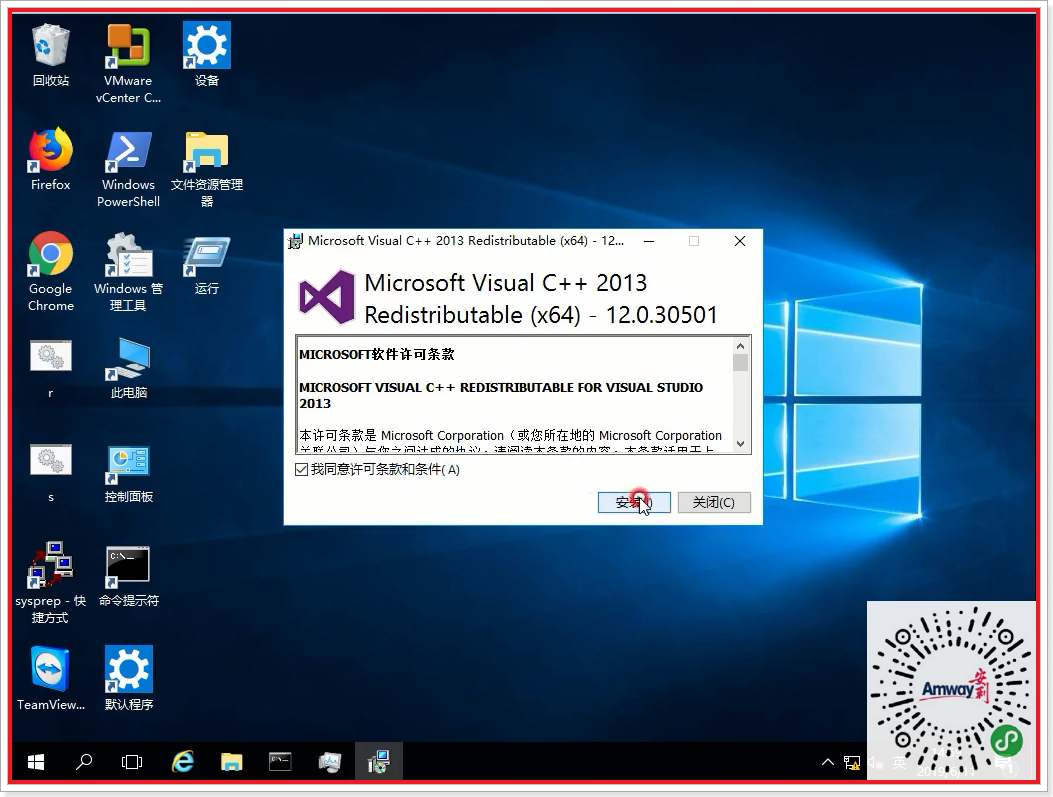Open the 此电脑 desktop icon
Viewport: 1053px width, 797px height.
tap(128, 369)
